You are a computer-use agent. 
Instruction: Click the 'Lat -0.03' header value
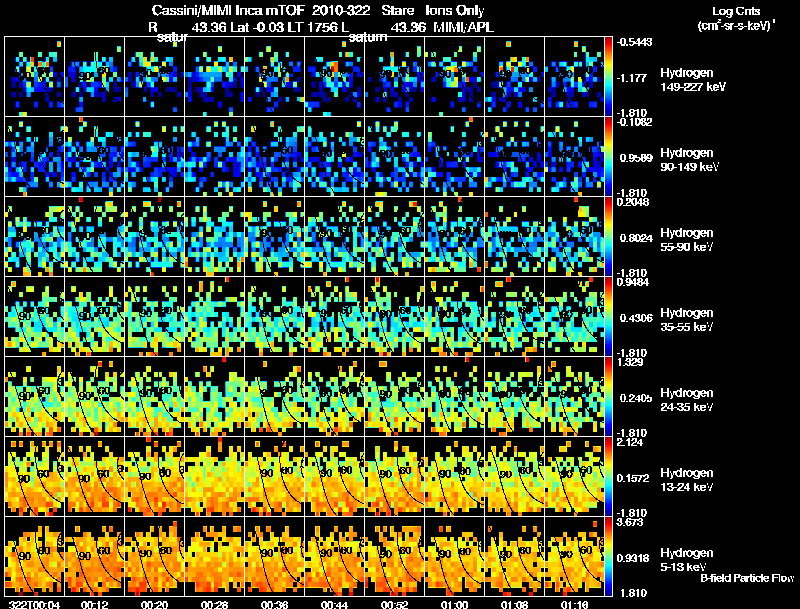click(x=257, y=27)
